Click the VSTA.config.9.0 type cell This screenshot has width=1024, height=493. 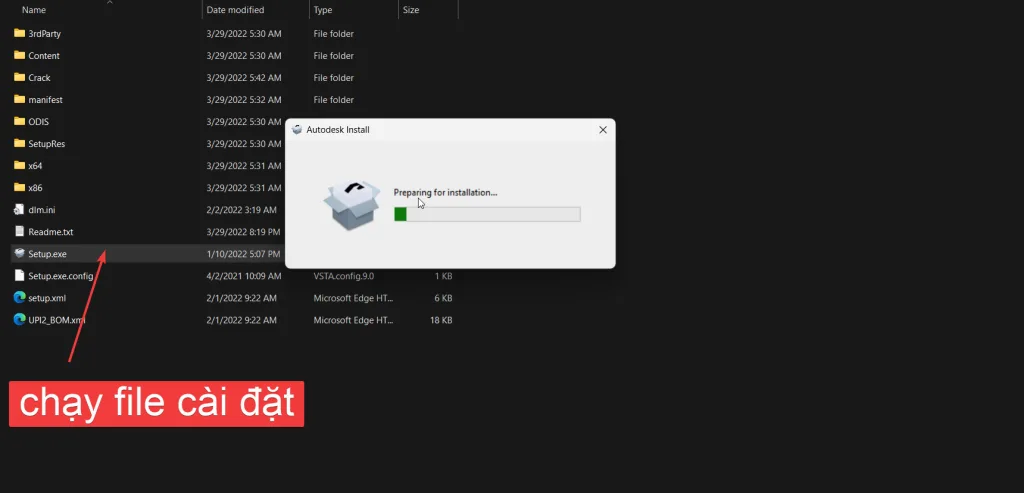click(344, 276)
